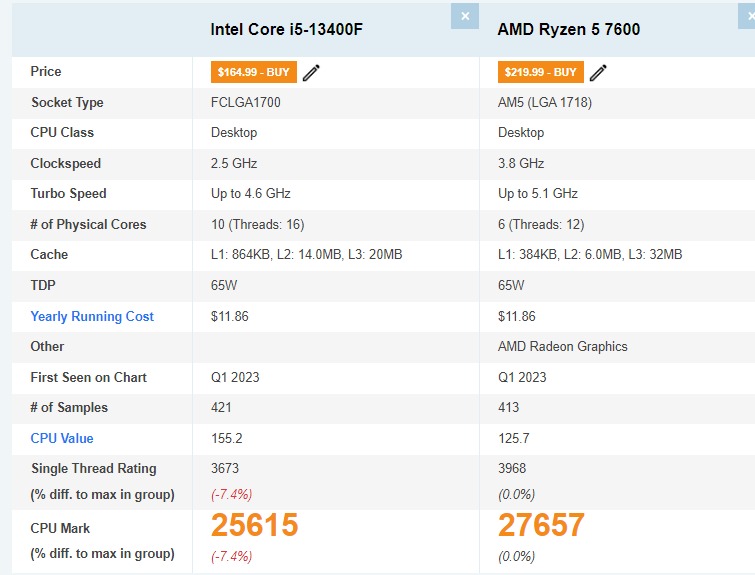Click the Up to 4.6 GHz value
This screenshot has height=575, width=755.
click(x=251, y=194)
